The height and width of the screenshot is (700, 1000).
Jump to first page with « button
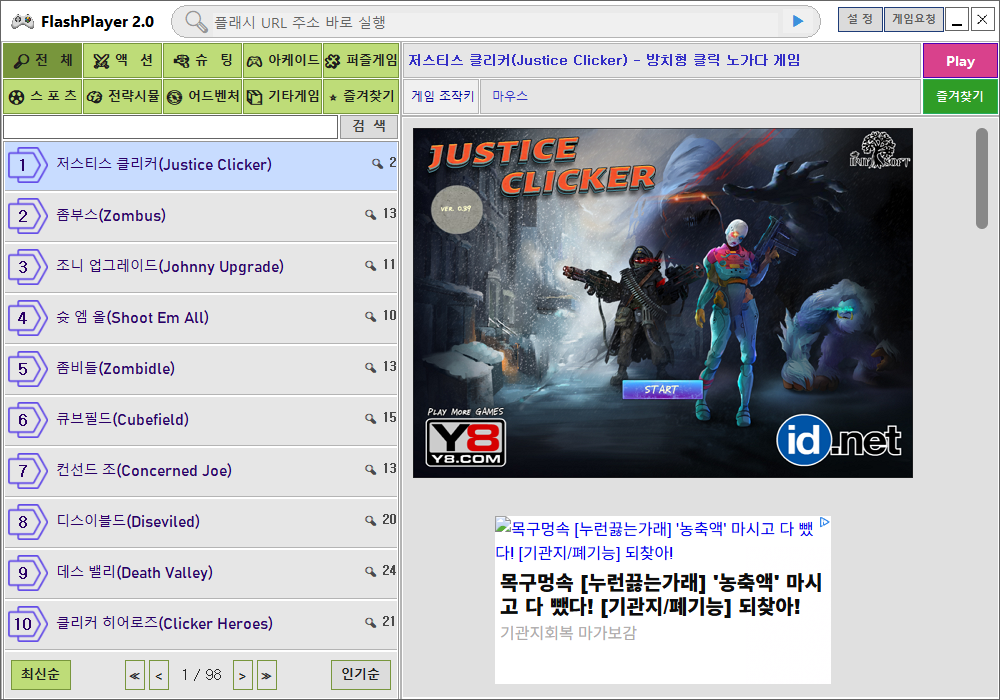[135, 675]
